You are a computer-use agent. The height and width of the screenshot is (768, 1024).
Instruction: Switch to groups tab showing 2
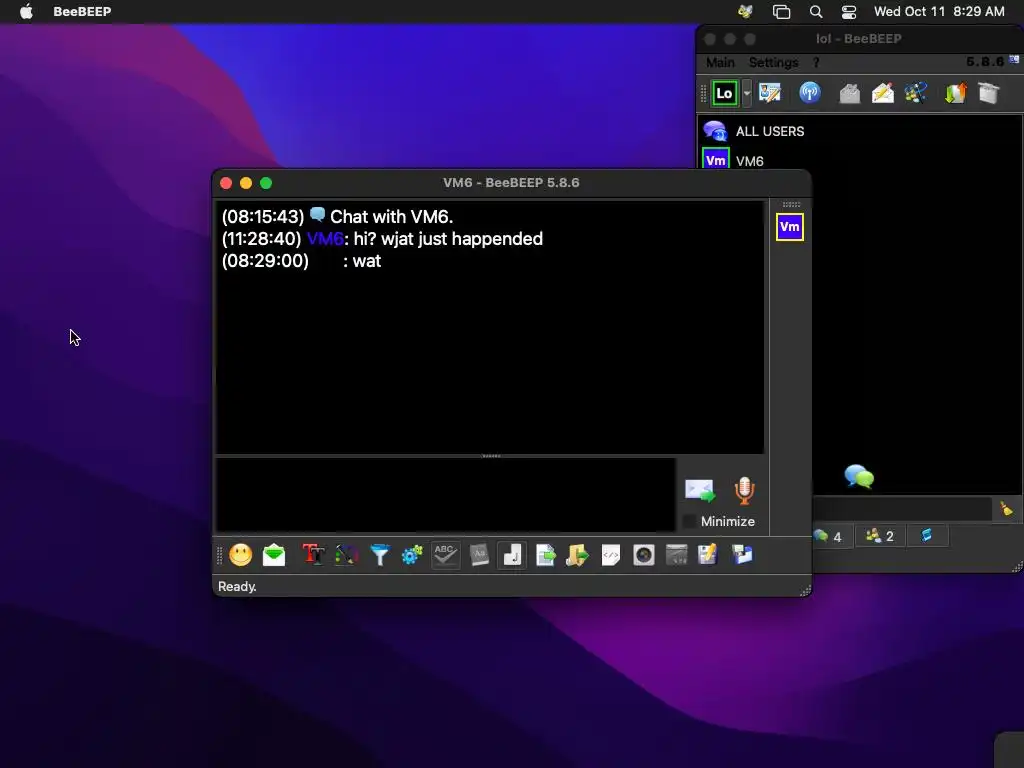coord(880,537)
